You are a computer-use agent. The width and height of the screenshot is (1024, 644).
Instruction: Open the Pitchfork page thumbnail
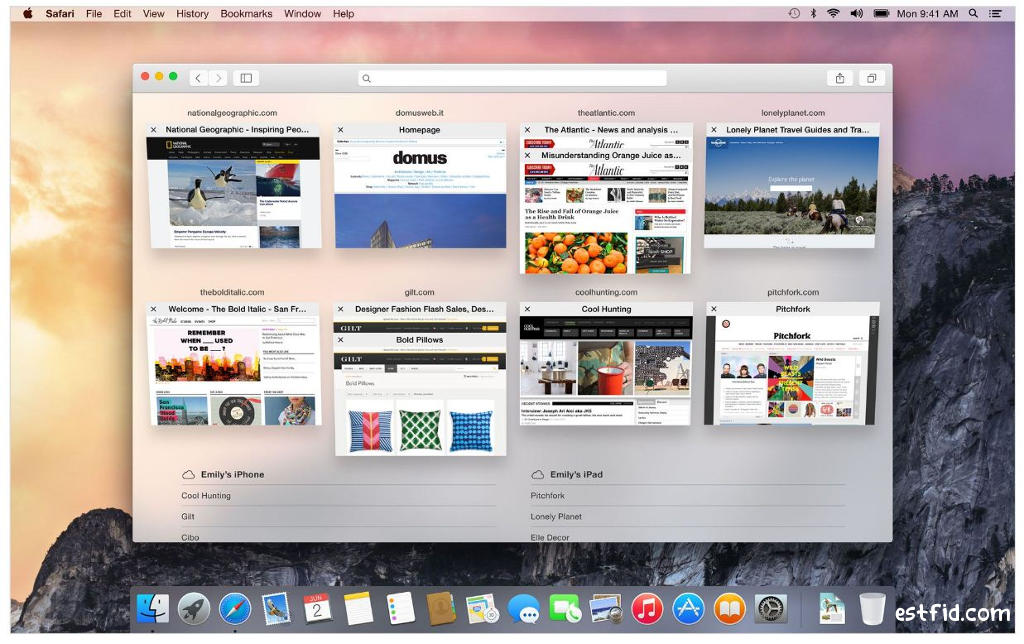[792, 371]
